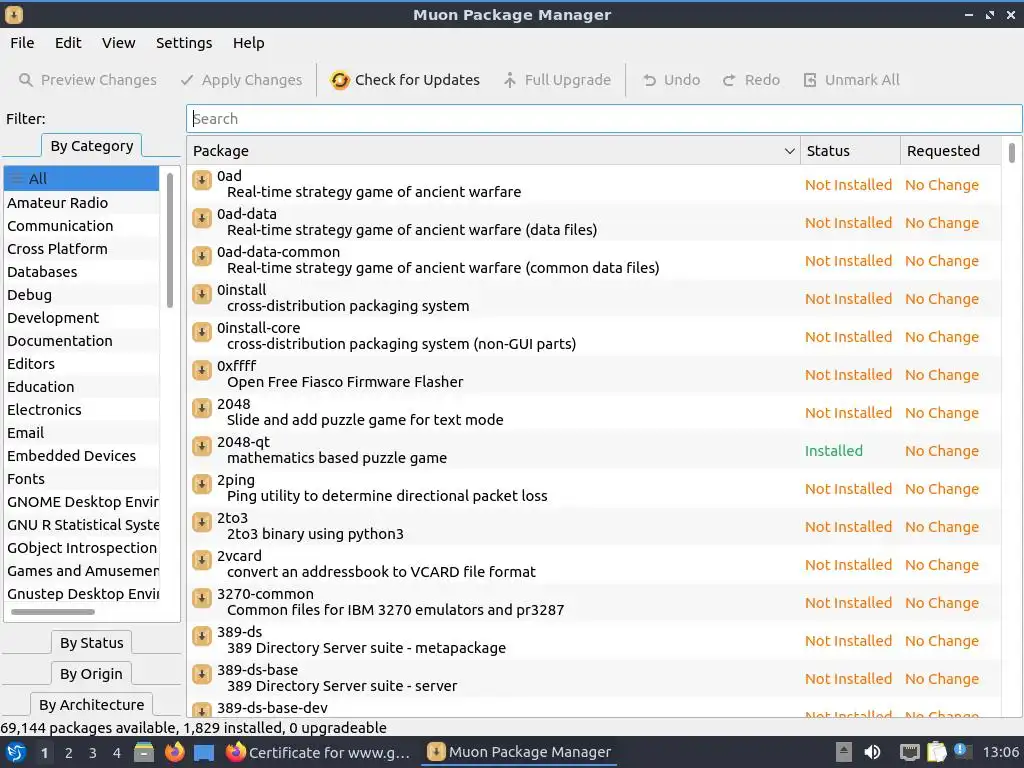
Task: Click the package icon beside 0xffff
Action: tap(202, 370)
